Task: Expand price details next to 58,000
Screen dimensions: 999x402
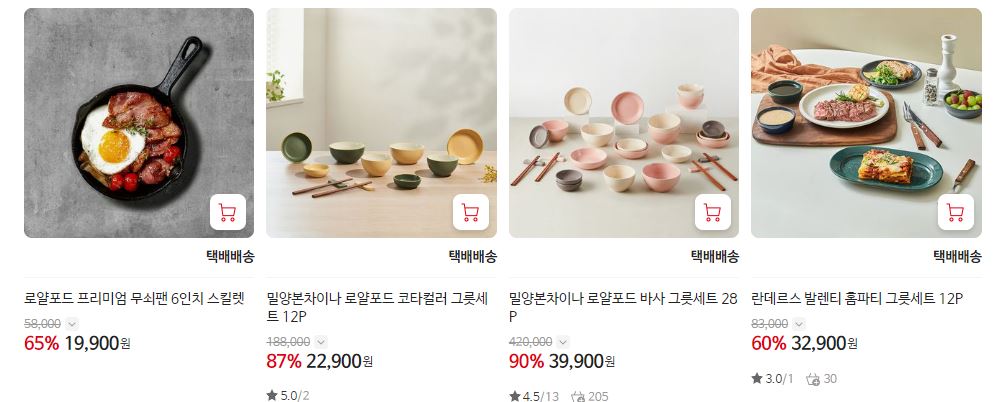Action: point(72,324)
